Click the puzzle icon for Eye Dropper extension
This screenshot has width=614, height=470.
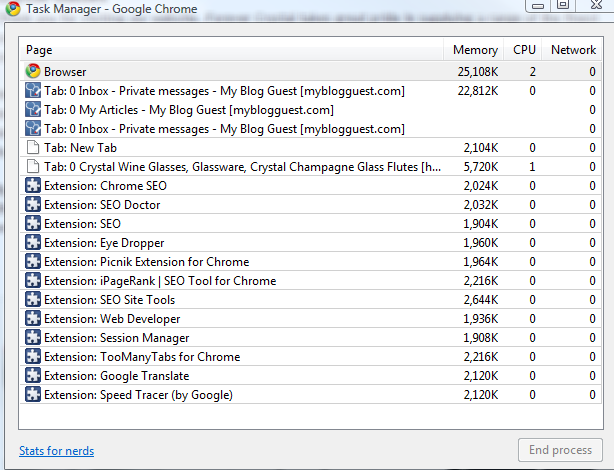point(33,242)
